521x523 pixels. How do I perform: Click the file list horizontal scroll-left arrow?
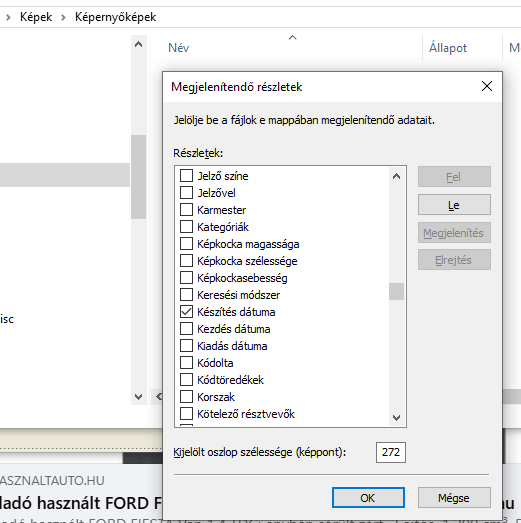[158, 397]
